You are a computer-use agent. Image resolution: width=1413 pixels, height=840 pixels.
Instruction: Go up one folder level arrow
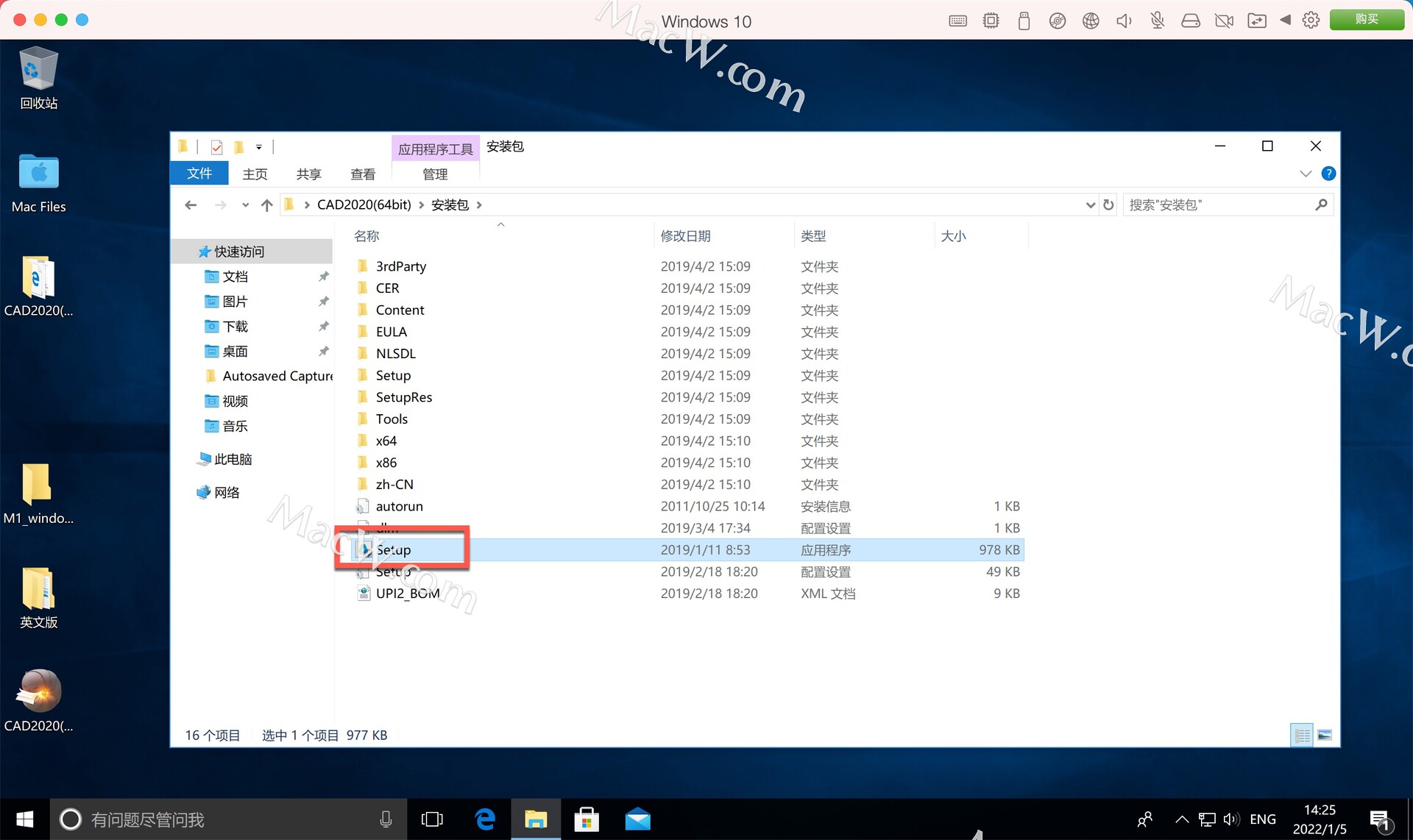[x=266, y=205]
